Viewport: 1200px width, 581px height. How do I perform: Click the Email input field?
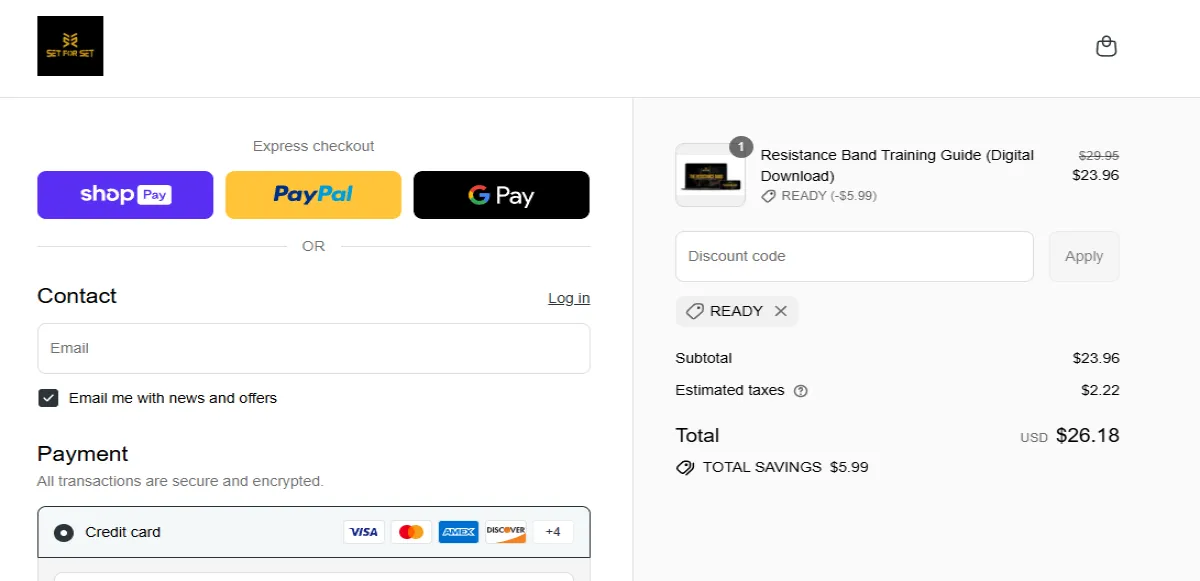pyautogui.click(x=313, y=348)
